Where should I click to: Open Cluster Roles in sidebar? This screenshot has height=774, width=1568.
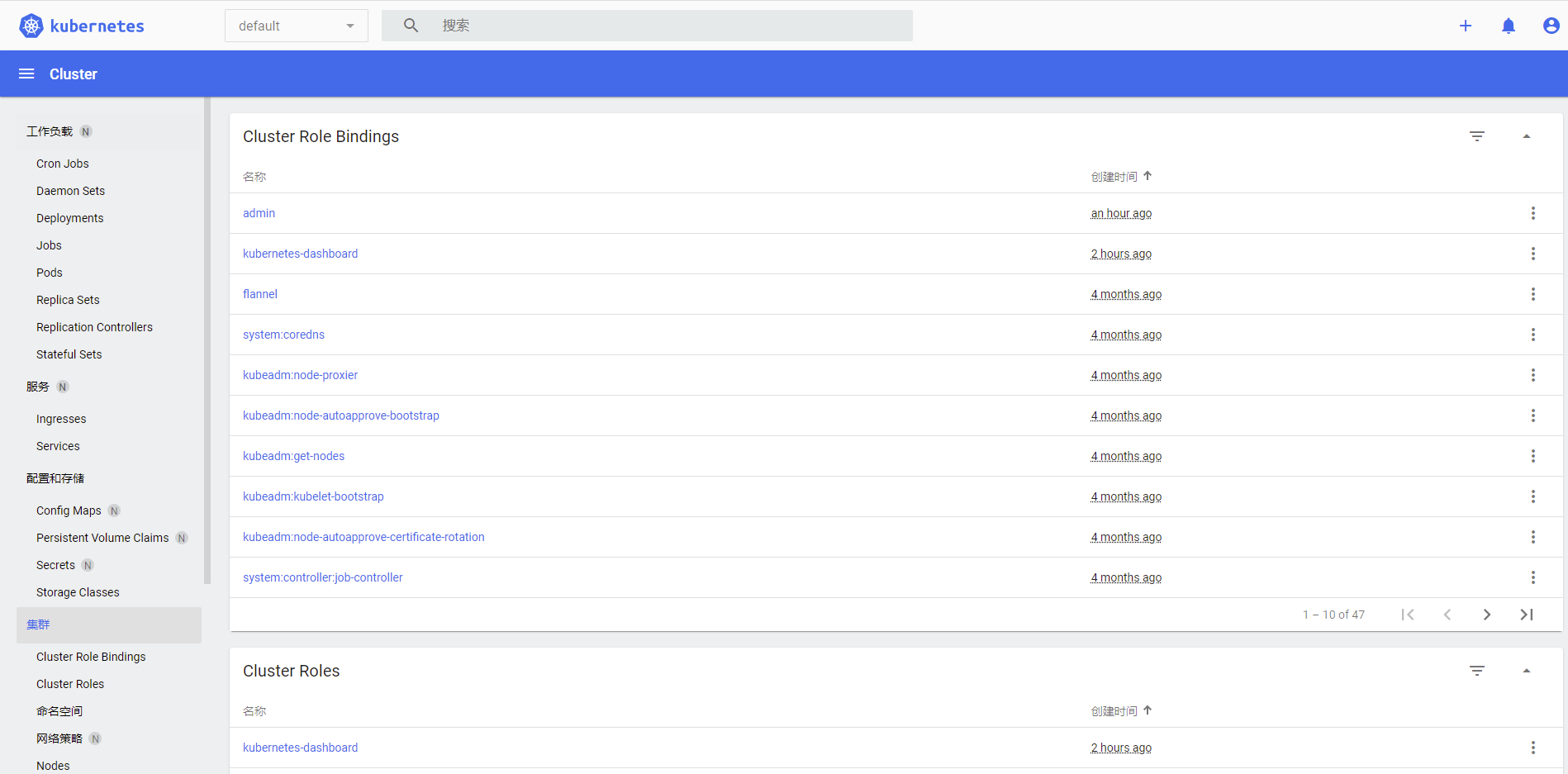pyautogui.click(x=70, y=684)
